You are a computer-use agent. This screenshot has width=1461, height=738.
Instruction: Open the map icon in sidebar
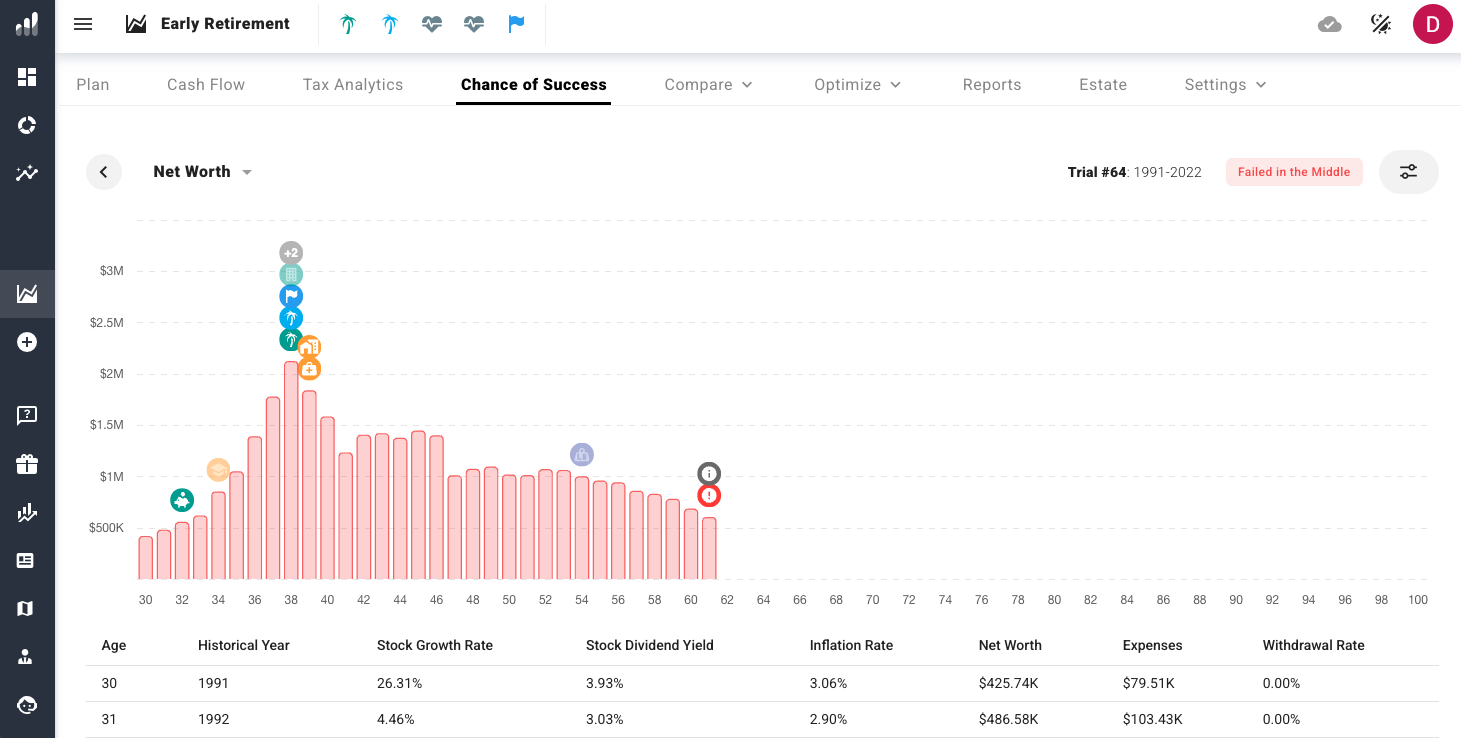coord(27,609)
